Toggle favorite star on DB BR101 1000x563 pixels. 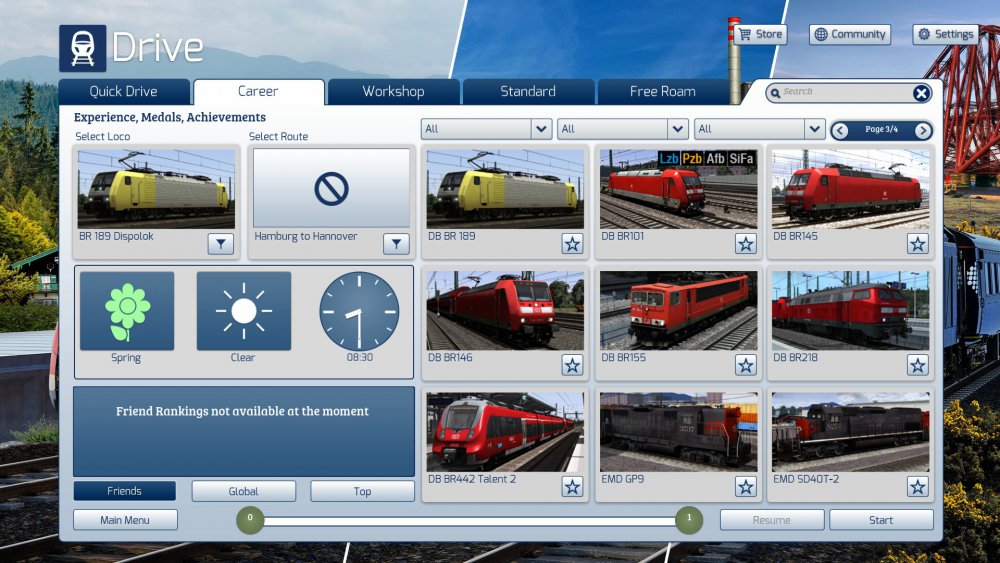pos(745,243)
